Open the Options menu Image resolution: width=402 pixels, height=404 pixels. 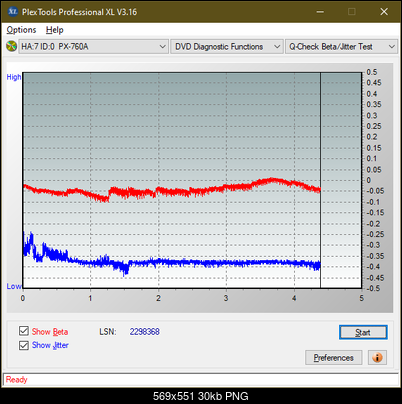click(x=21, y=30)
